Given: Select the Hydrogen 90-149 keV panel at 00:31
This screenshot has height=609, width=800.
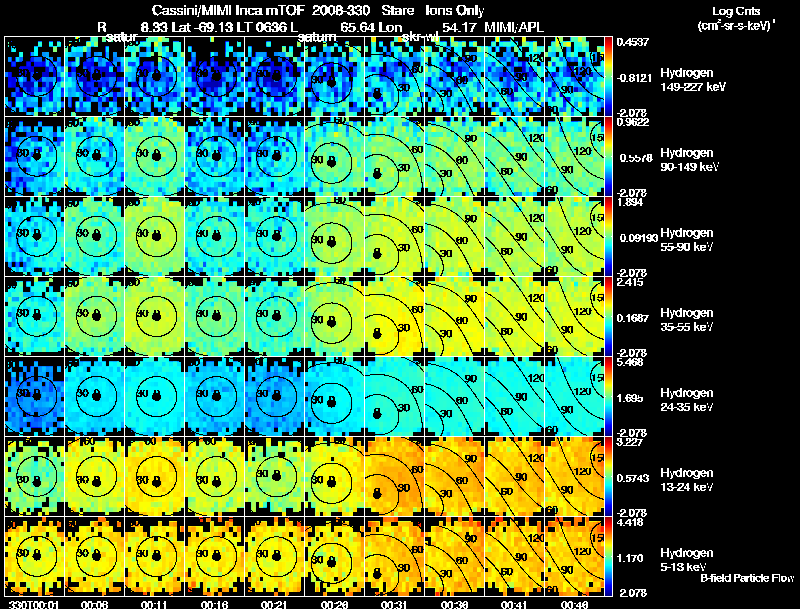Looking at the screenshot, I should coord(395,157).
